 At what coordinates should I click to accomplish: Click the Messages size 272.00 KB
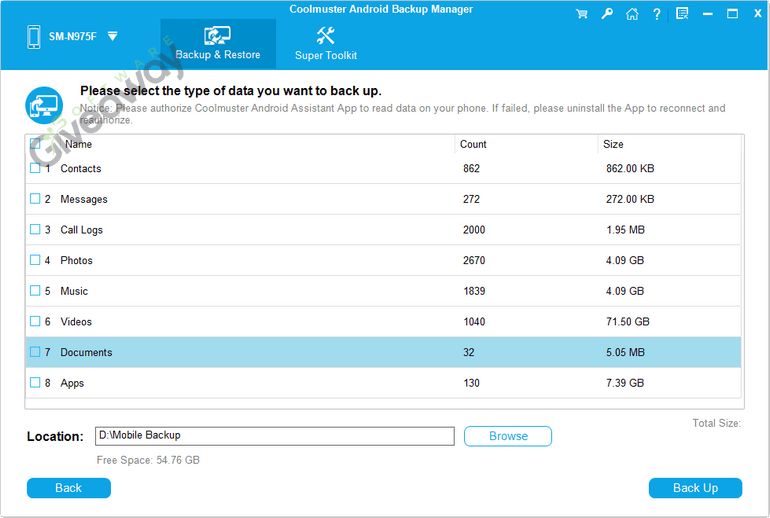point(630,199)
